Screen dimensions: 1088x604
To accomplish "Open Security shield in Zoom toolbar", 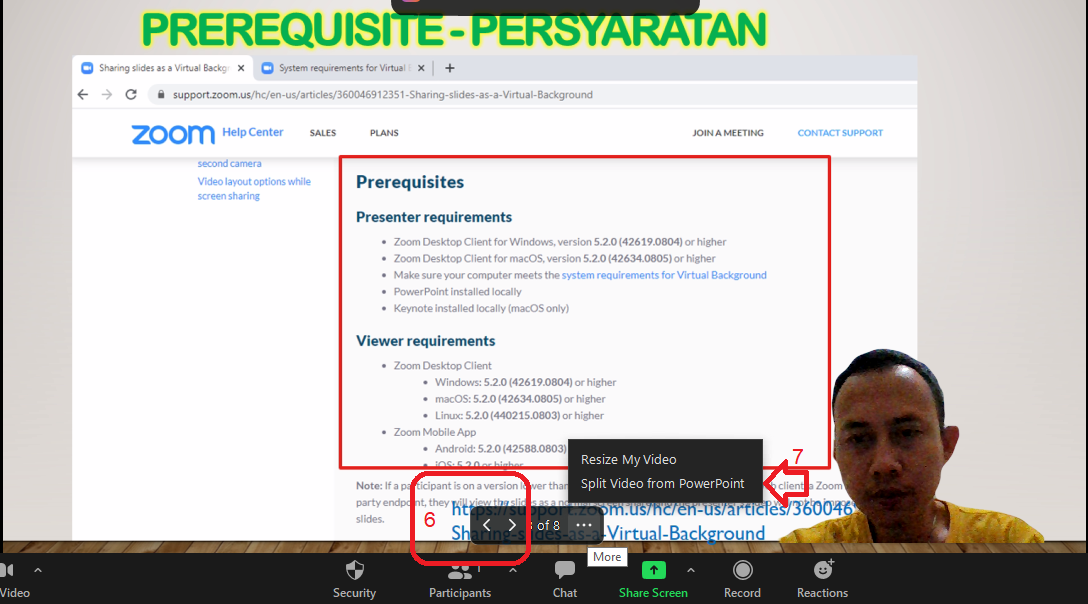I will [x=355, y=579].
